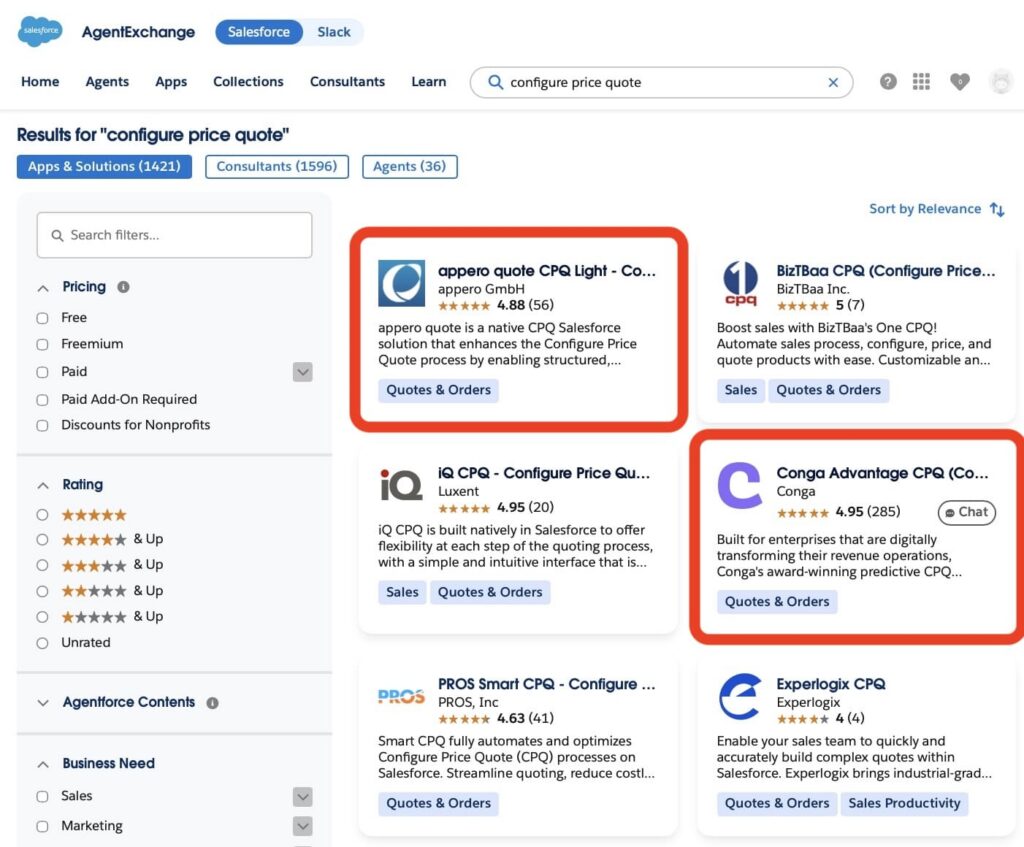Screen dimensions: 1024x847
Task: Select 4 stars & Up rating
Action: point(42,539)
